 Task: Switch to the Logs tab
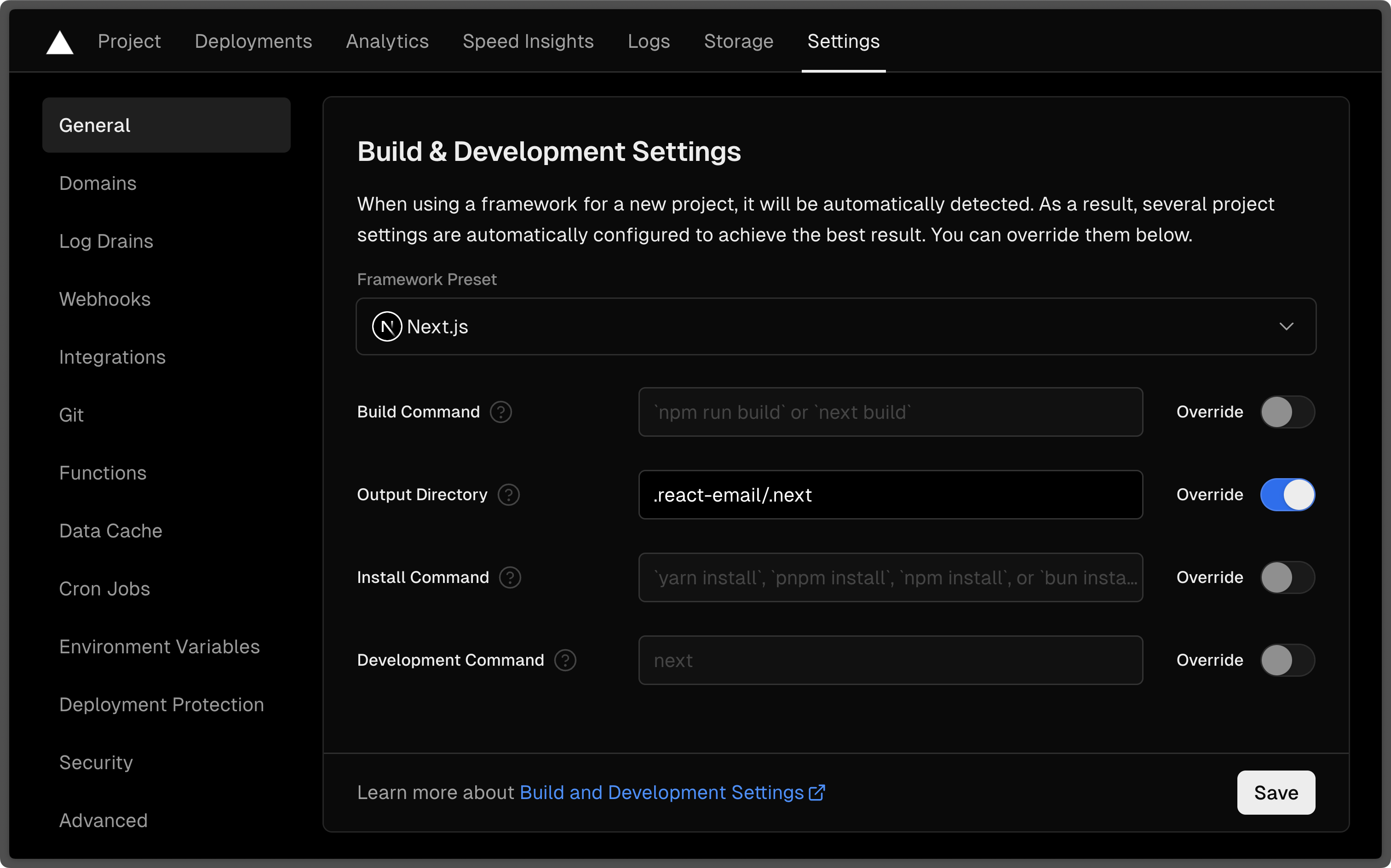pyautogui.click(x=648, y=42)
